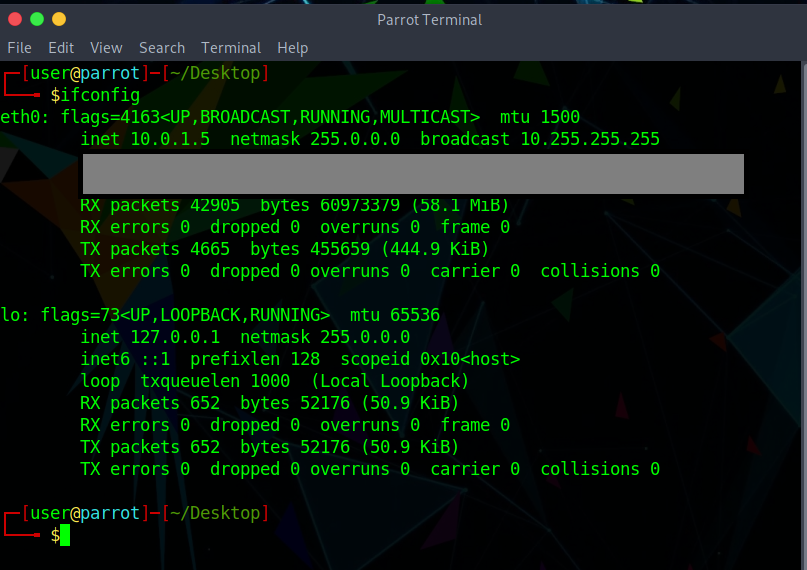Click the red close window button
This screenshot has width=807, height=570.
(x=15, y=19)
